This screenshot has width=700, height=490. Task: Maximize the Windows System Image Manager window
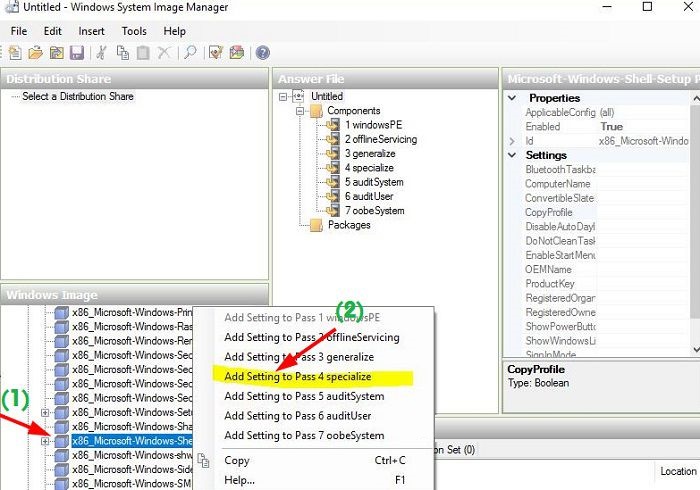(x=647, y=7)
